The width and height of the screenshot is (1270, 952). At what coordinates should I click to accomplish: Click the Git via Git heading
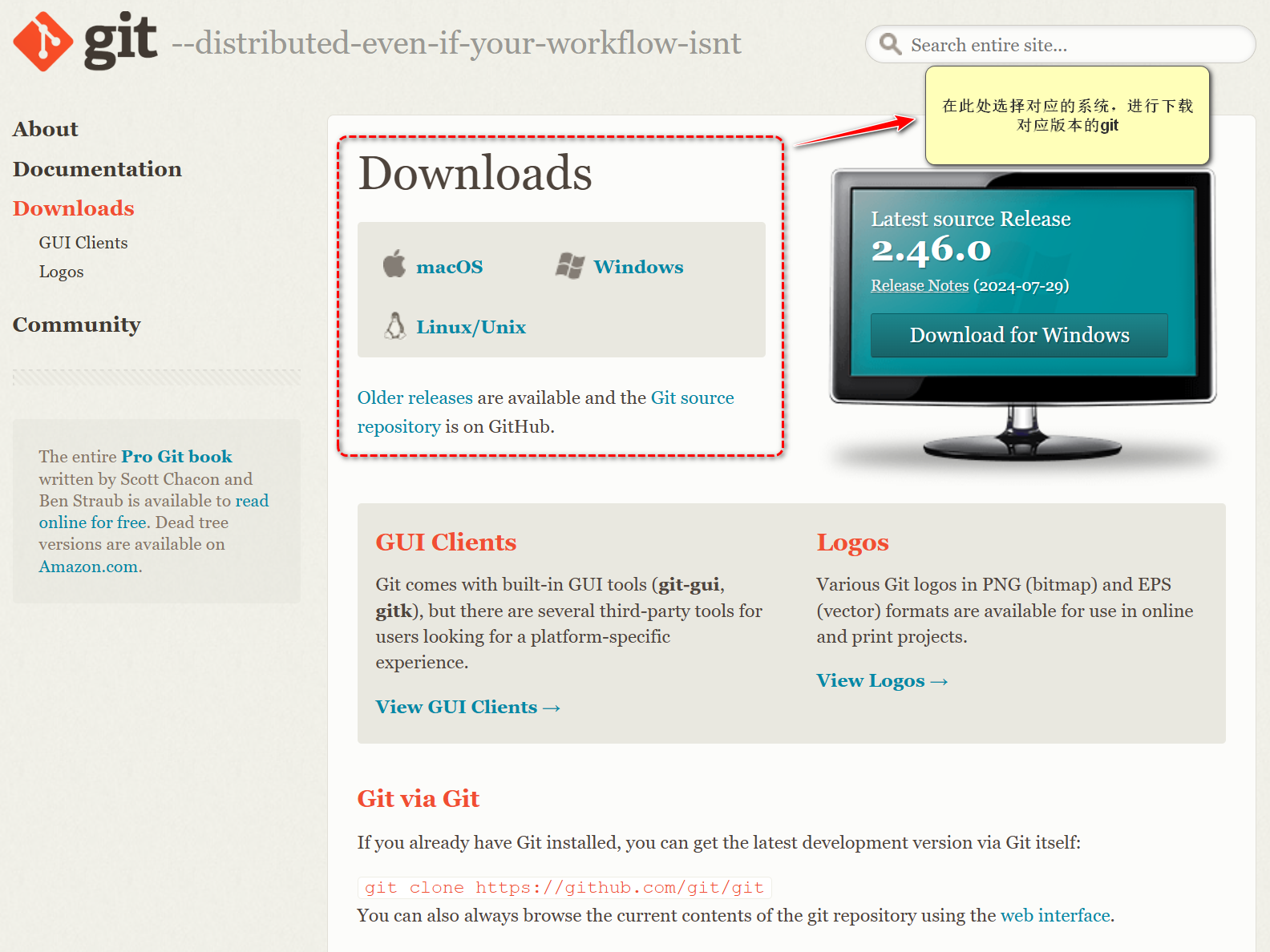(x=419, y=799)
